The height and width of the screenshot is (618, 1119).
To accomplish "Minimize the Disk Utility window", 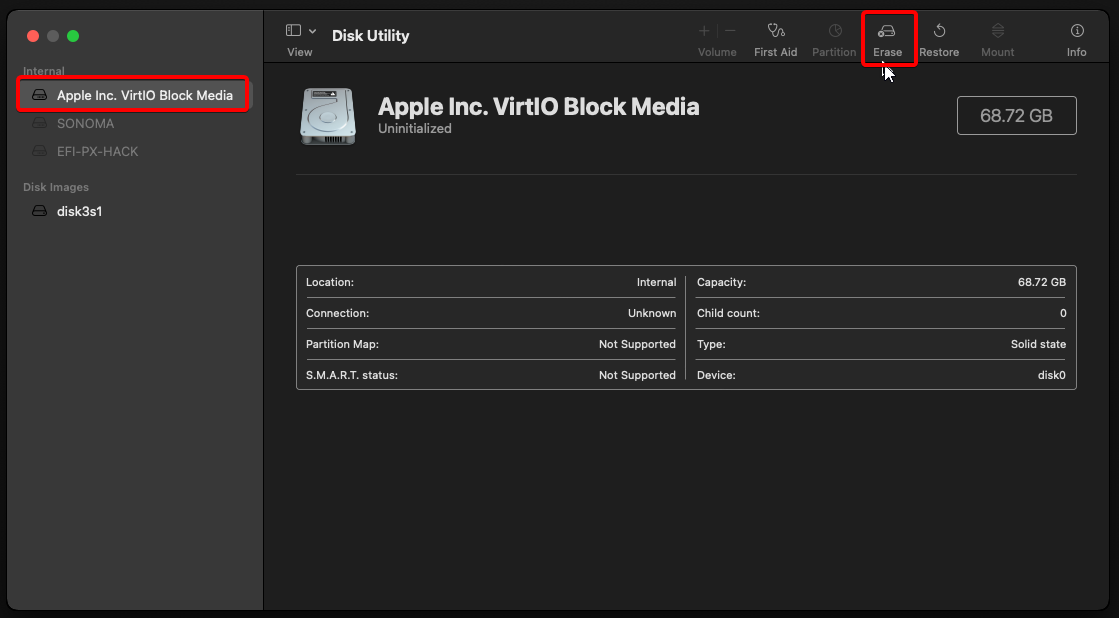I will (53, 36).
